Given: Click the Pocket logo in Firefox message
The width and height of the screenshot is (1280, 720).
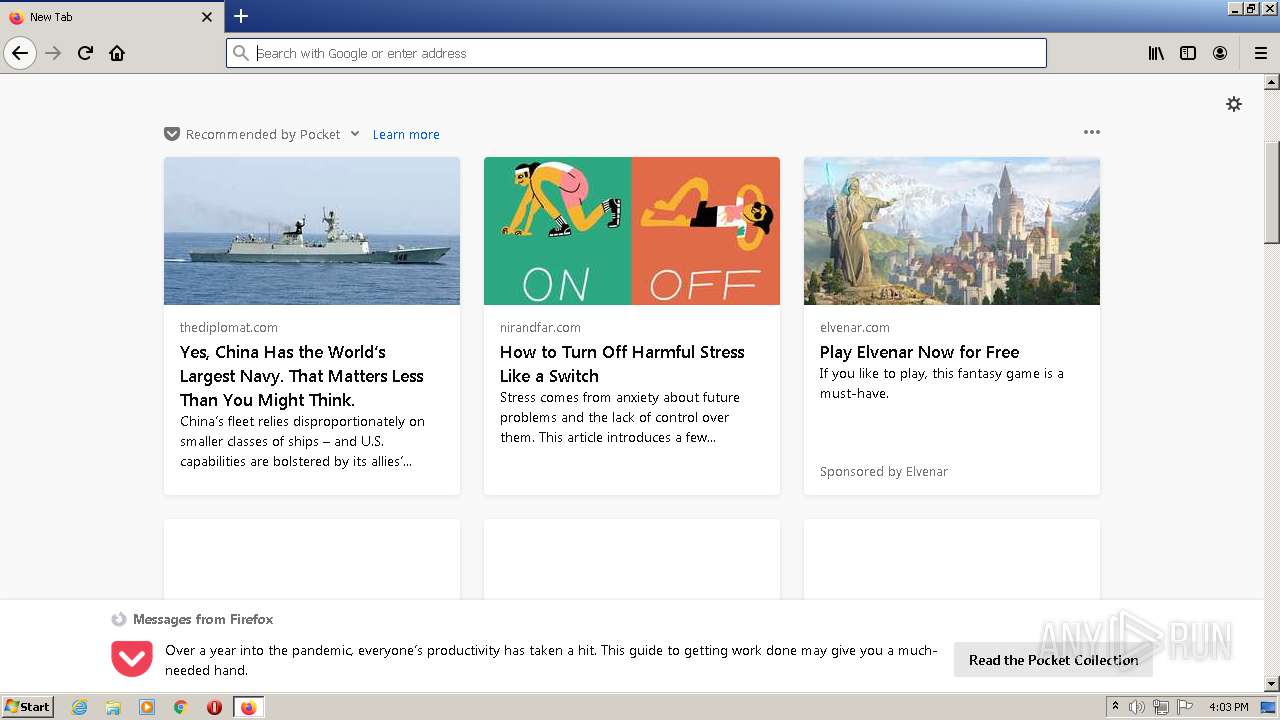Looking at the screenshot, I should pos(131,659).
